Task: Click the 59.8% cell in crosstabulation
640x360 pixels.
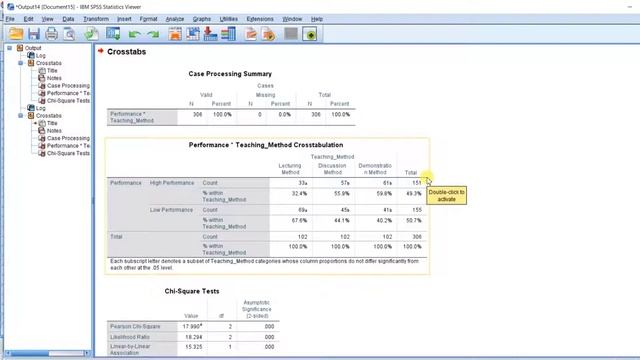Action: click(384, 193)
